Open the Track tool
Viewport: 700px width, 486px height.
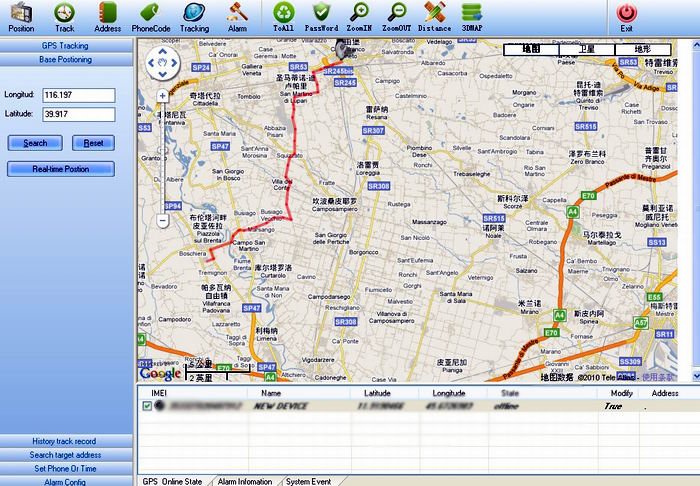[64, 17]
